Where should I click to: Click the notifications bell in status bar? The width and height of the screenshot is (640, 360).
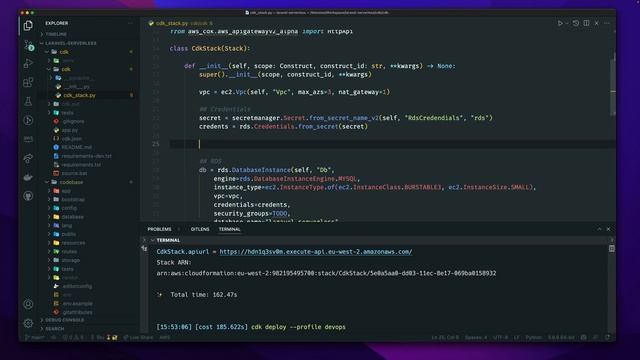click(608, 338)
